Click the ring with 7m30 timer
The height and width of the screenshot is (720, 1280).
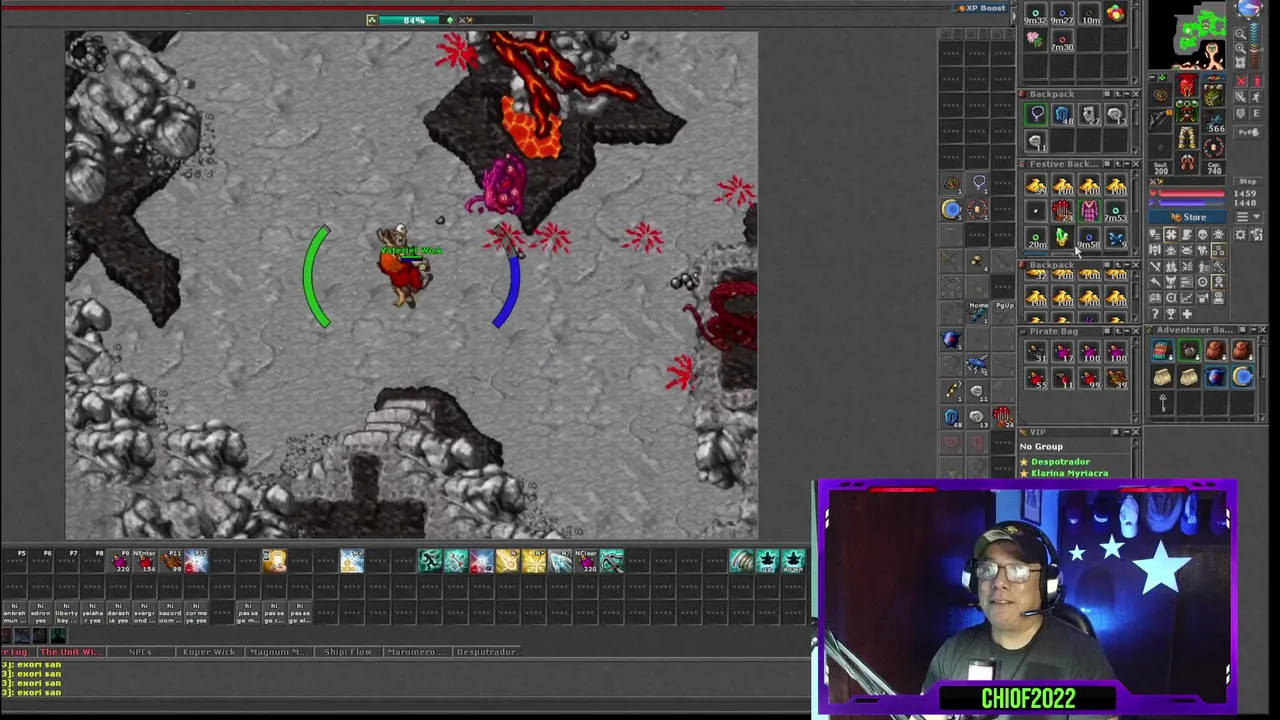pyautogui.click(x=1062, y=40)
